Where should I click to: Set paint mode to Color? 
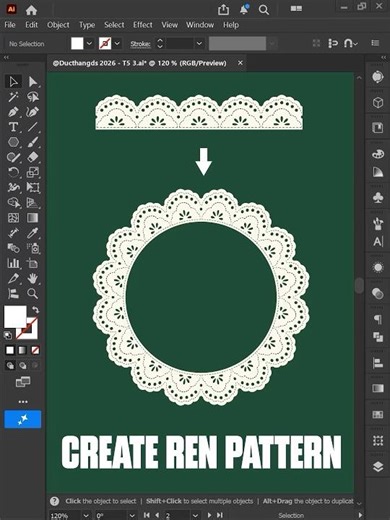10,350
